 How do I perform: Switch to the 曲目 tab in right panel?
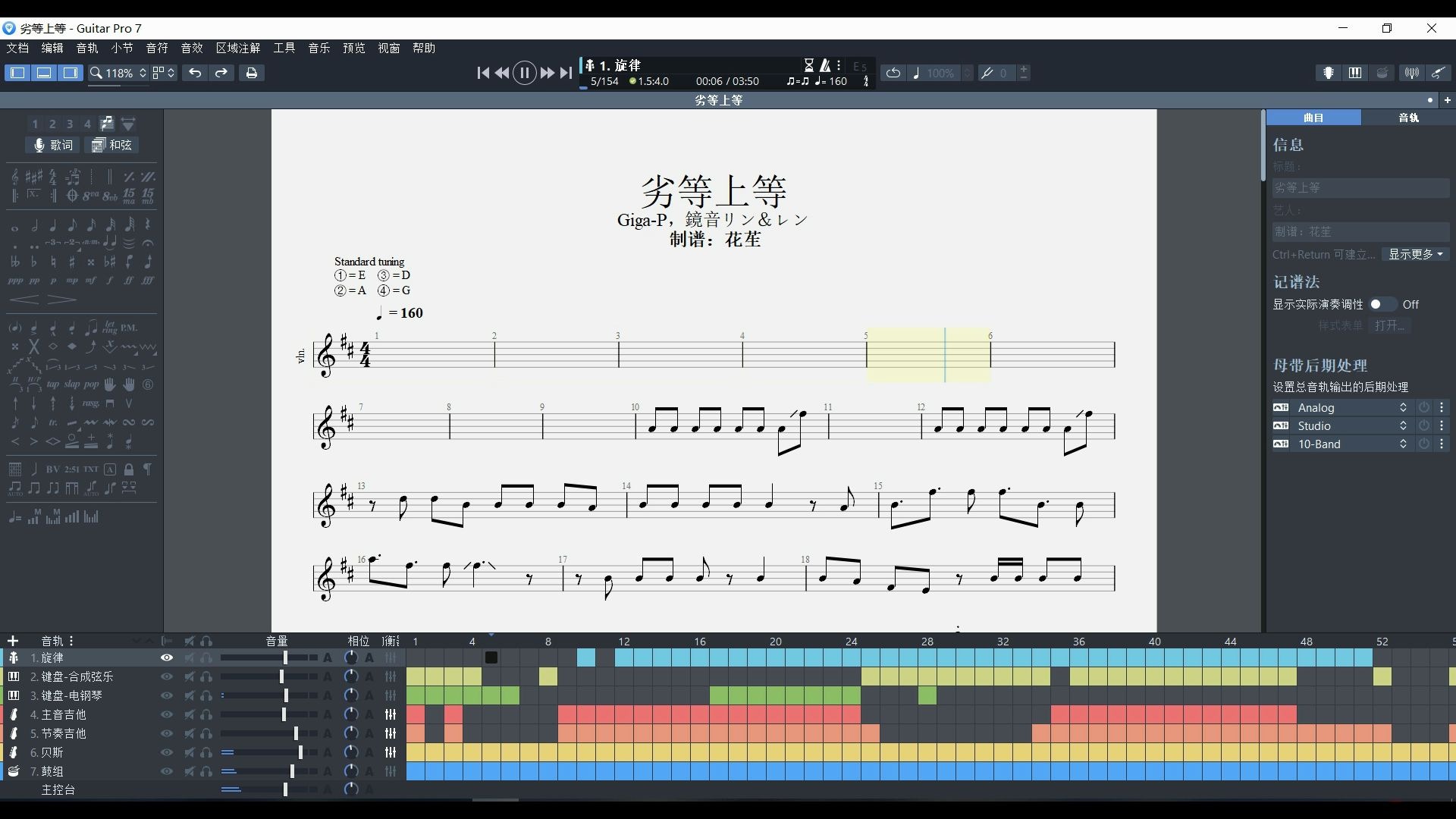pos(1313,118)
